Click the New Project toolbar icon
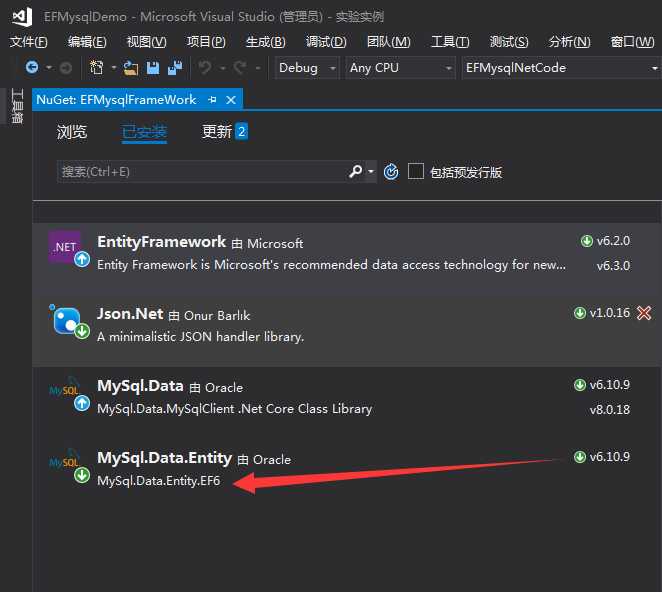The image size is (662, 592). (x=97, y=67)
